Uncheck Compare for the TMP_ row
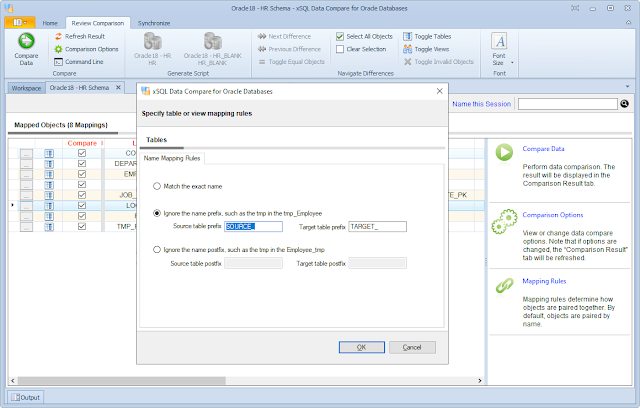Image resolution: width=640 pixels, height=408 pixels. pyautogui.click(x=82, y=226)
